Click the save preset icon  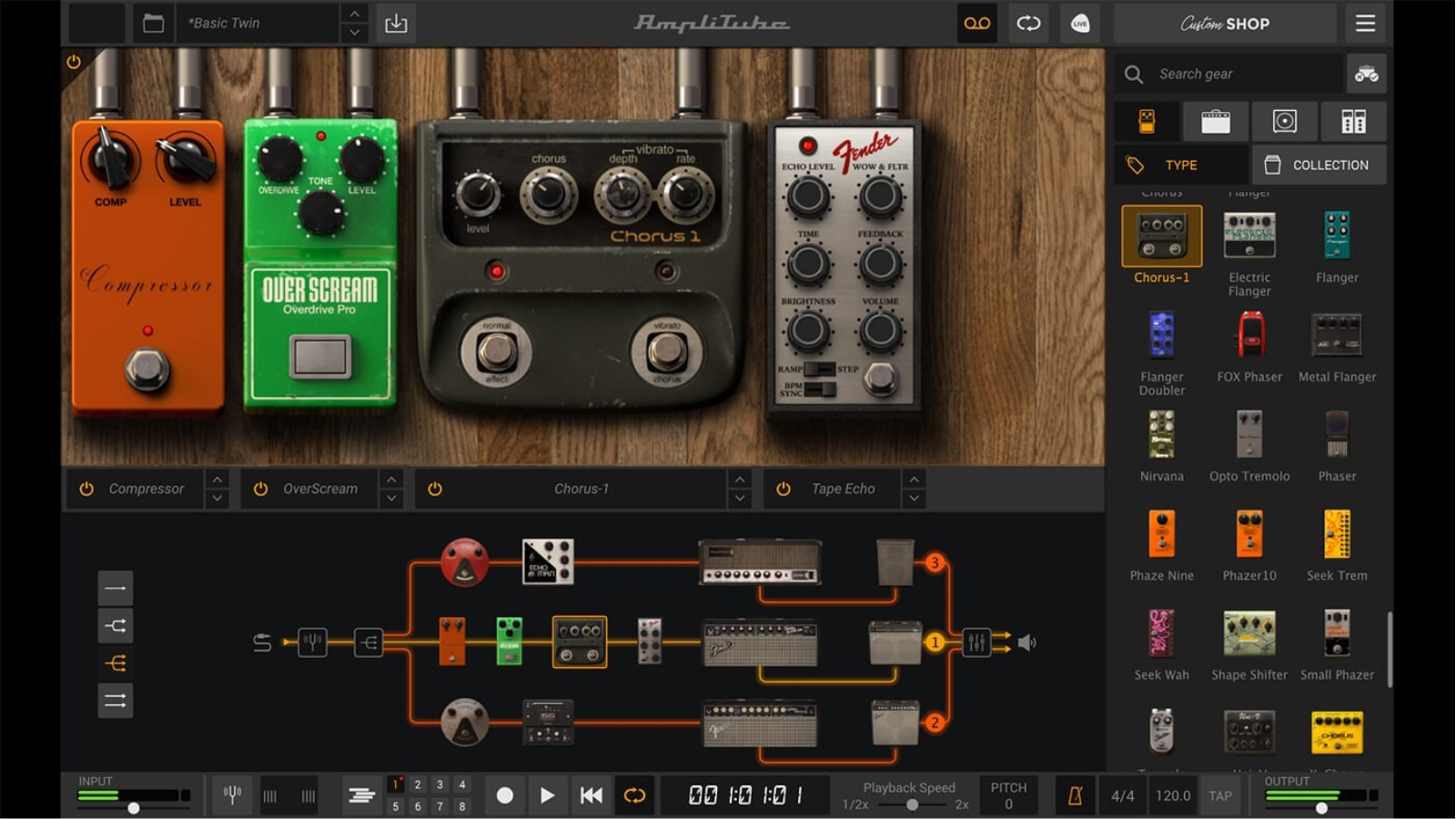click(x=396, y=24)
